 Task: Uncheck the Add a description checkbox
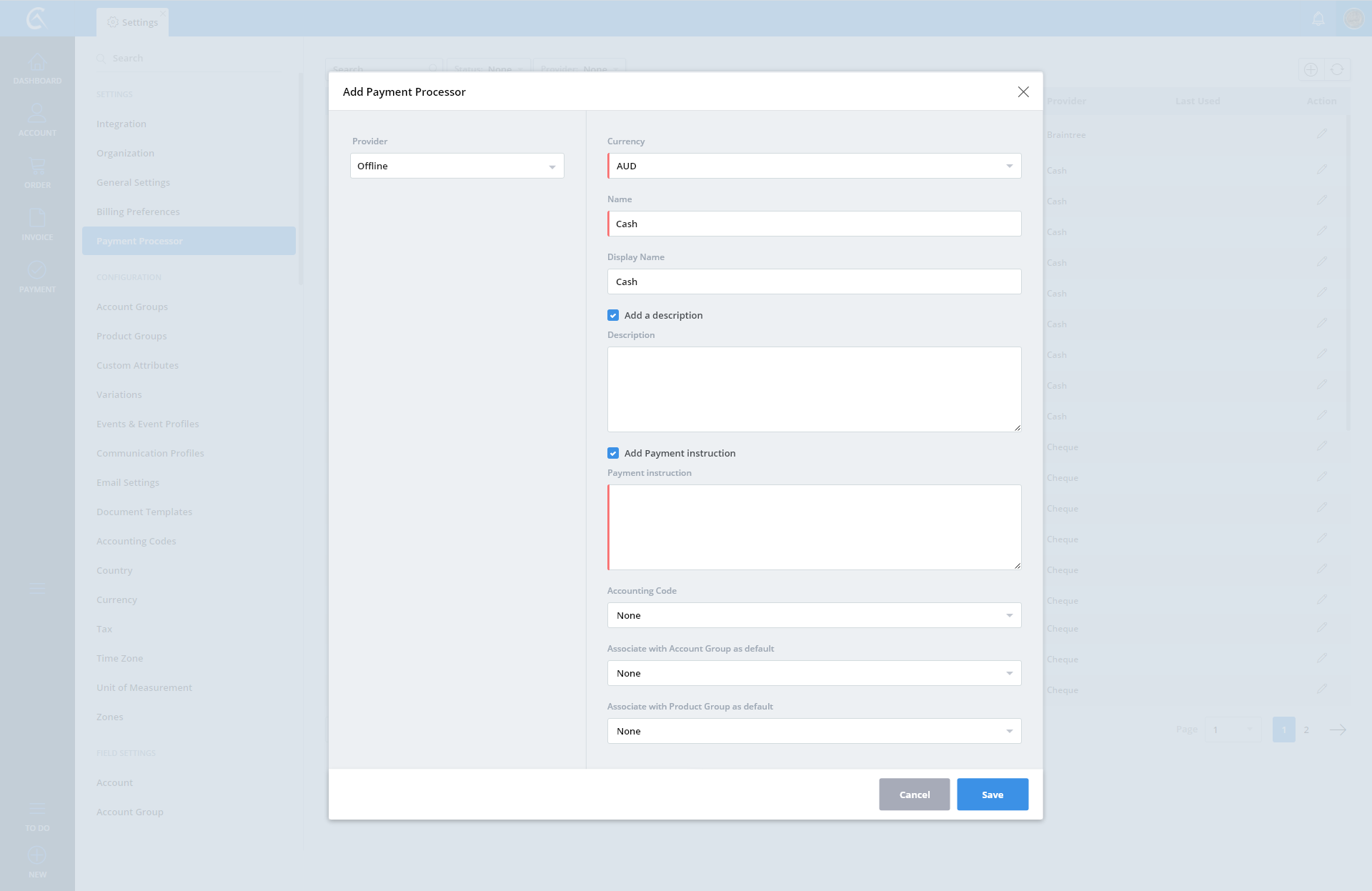(x=613, y=315)
